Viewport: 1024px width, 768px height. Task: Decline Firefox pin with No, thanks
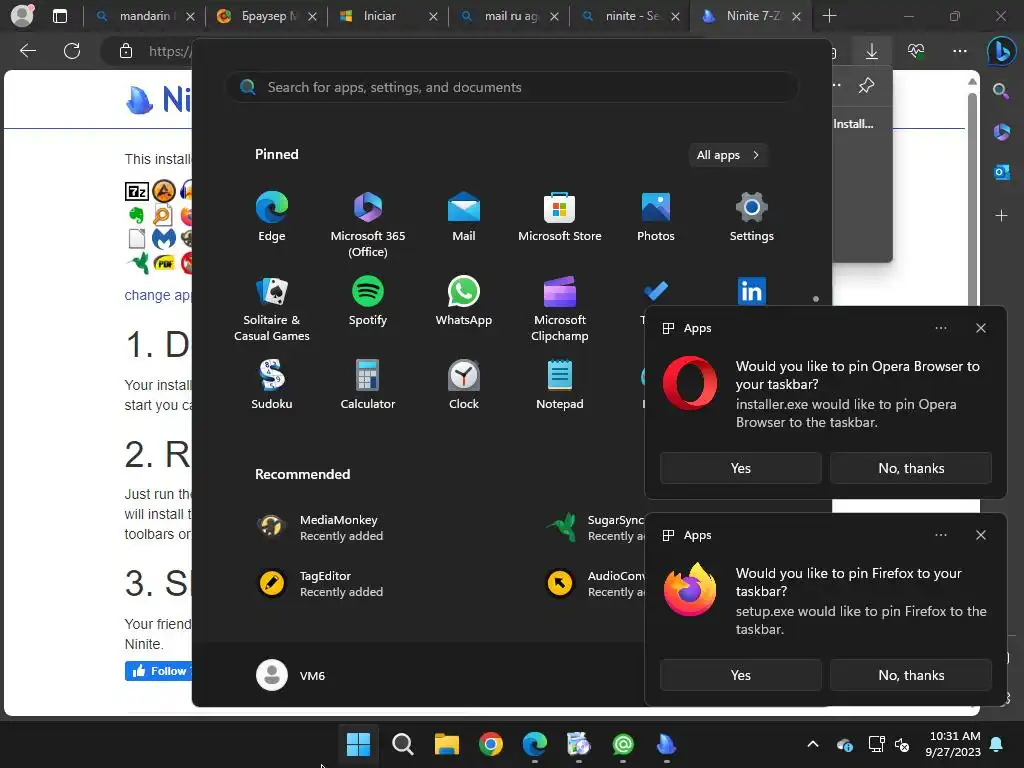click(911, 675)
